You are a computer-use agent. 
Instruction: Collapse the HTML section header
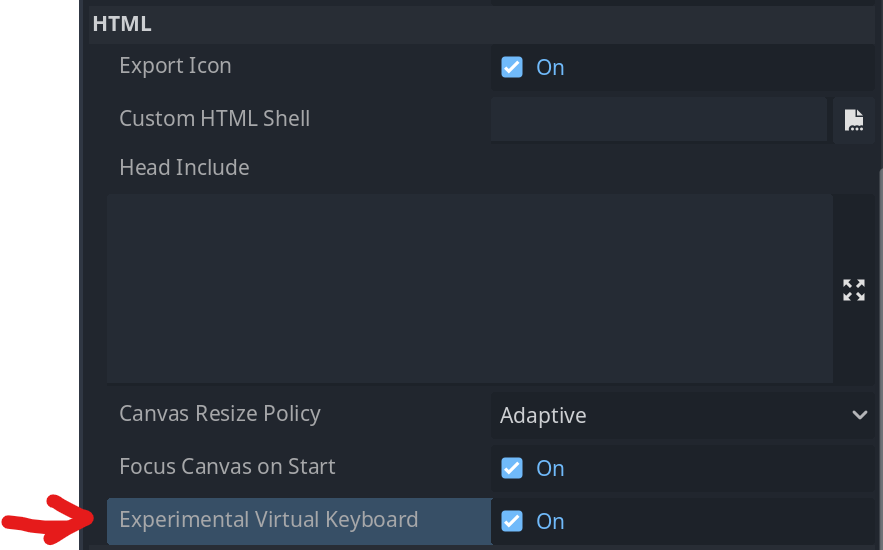pos(481,24)
